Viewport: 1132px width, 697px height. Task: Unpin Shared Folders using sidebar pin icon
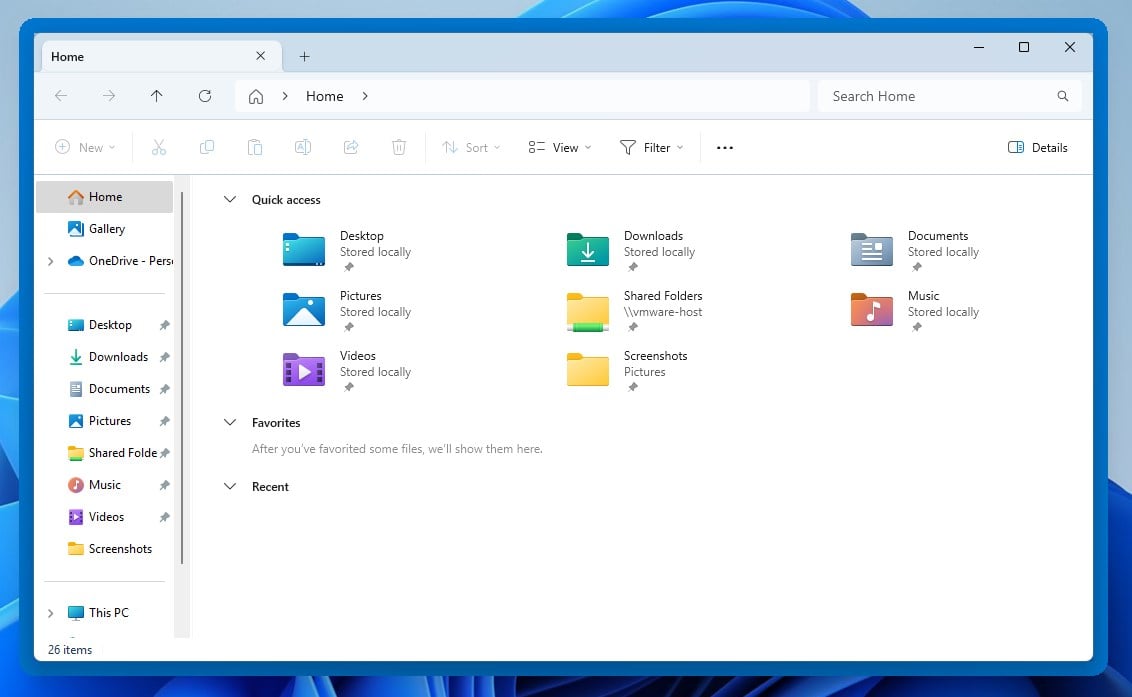(165, 453)
